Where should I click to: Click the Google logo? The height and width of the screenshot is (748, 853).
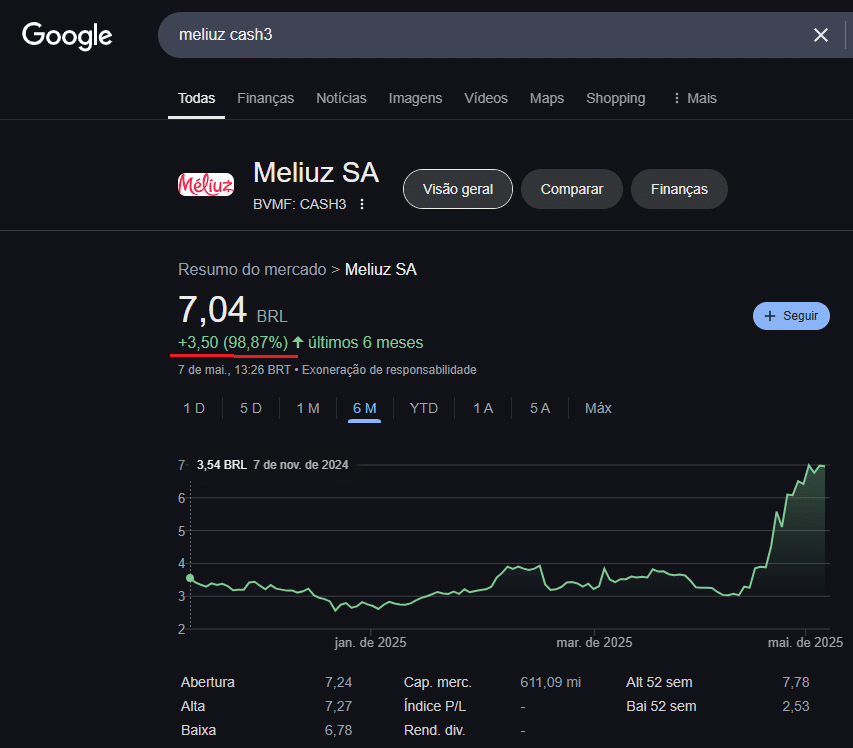coord(67,36)
